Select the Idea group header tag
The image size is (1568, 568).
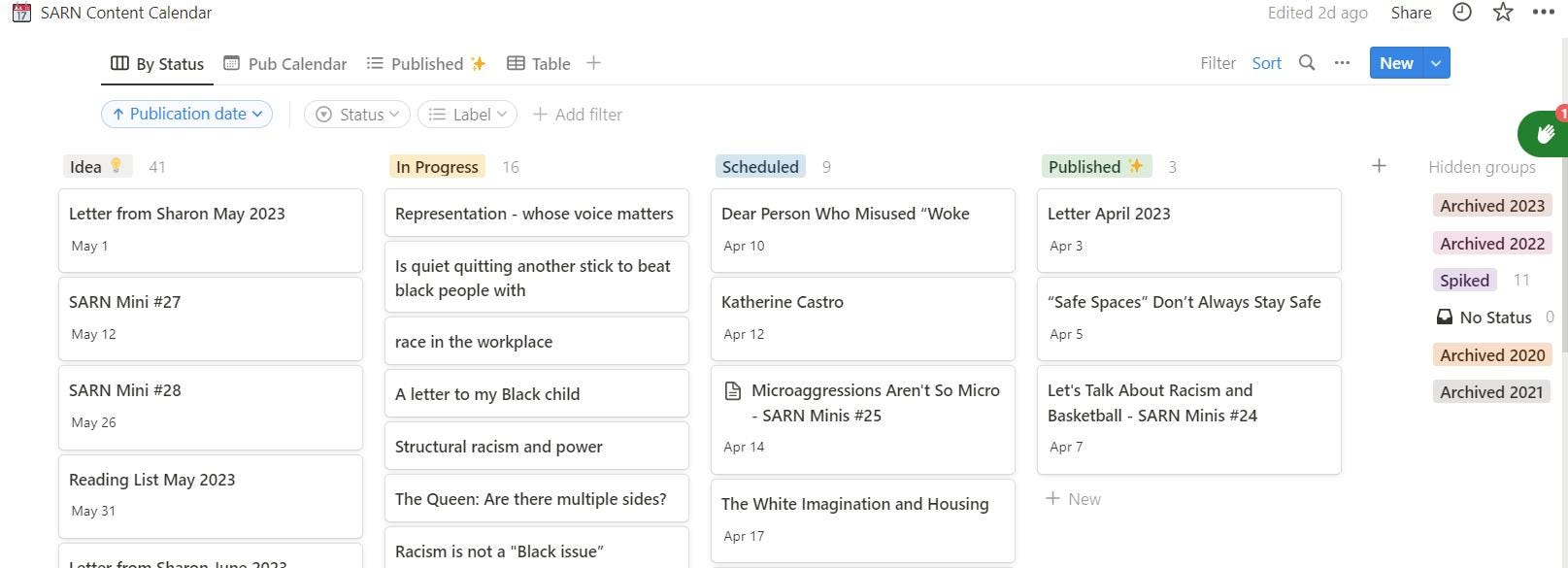(x=95, y=166)
